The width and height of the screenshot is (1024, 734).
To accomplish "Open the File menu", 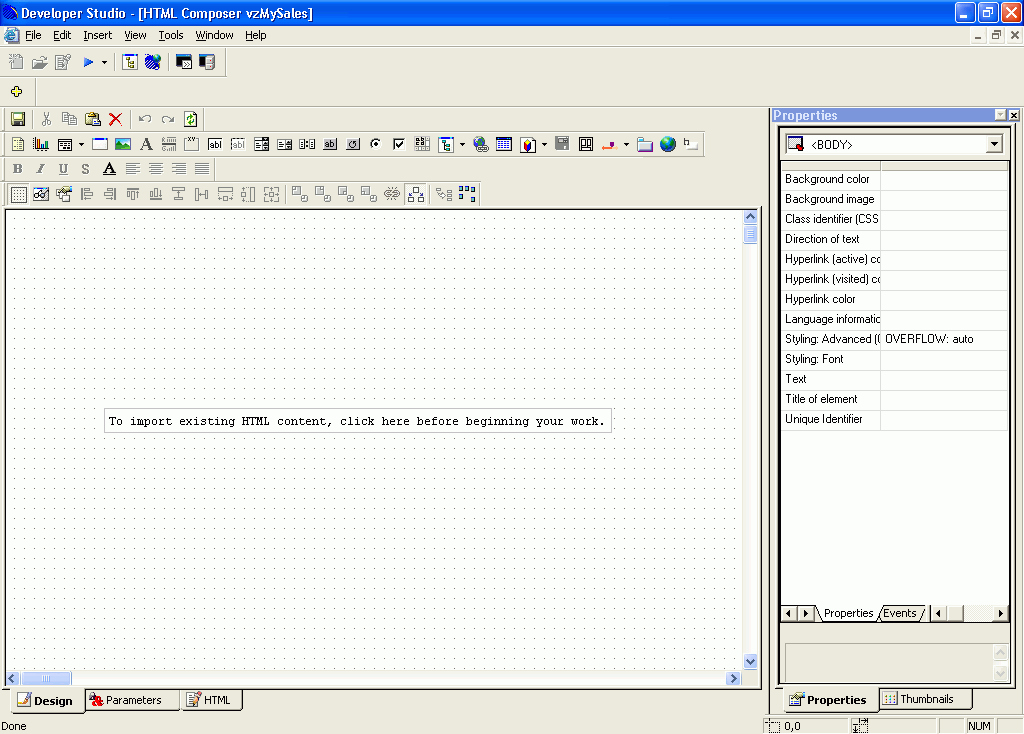I will 33,35.
